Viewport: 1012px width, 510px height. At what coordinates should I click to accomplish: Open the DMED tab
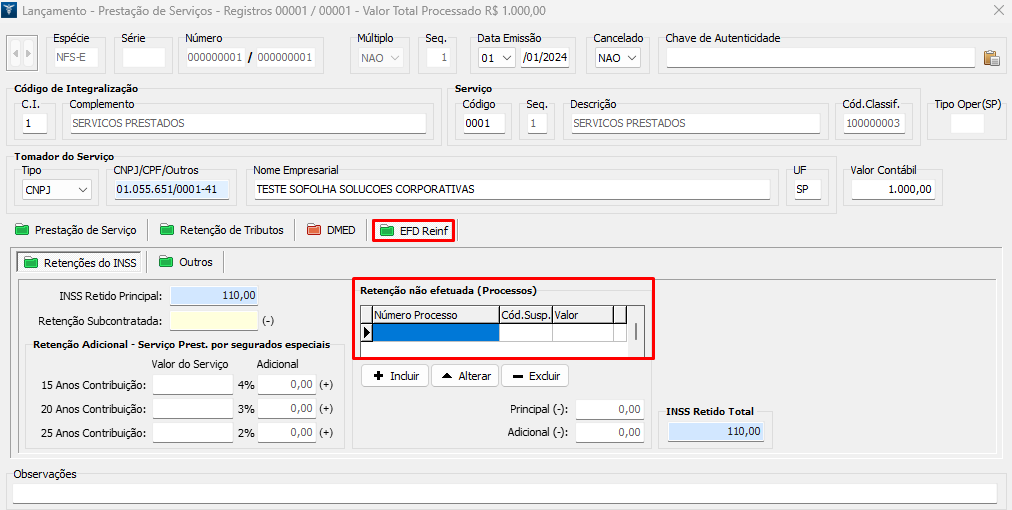330,230
